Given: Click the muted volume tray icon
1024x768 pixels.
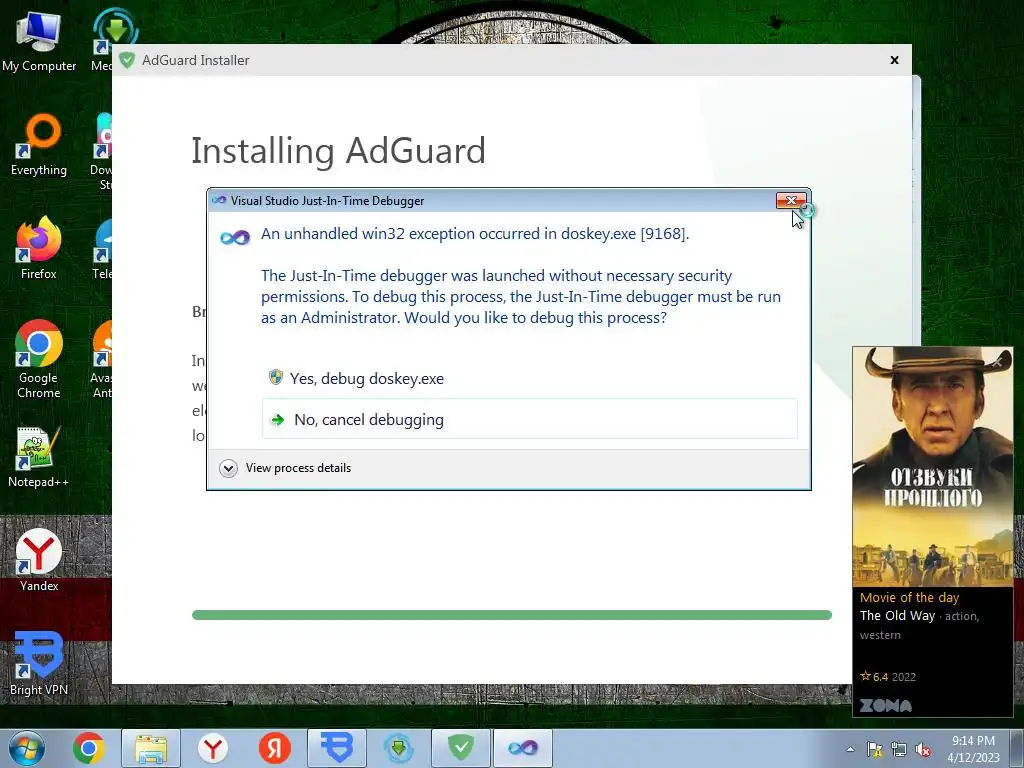Looking at the screenshot, I should [923, 749].
